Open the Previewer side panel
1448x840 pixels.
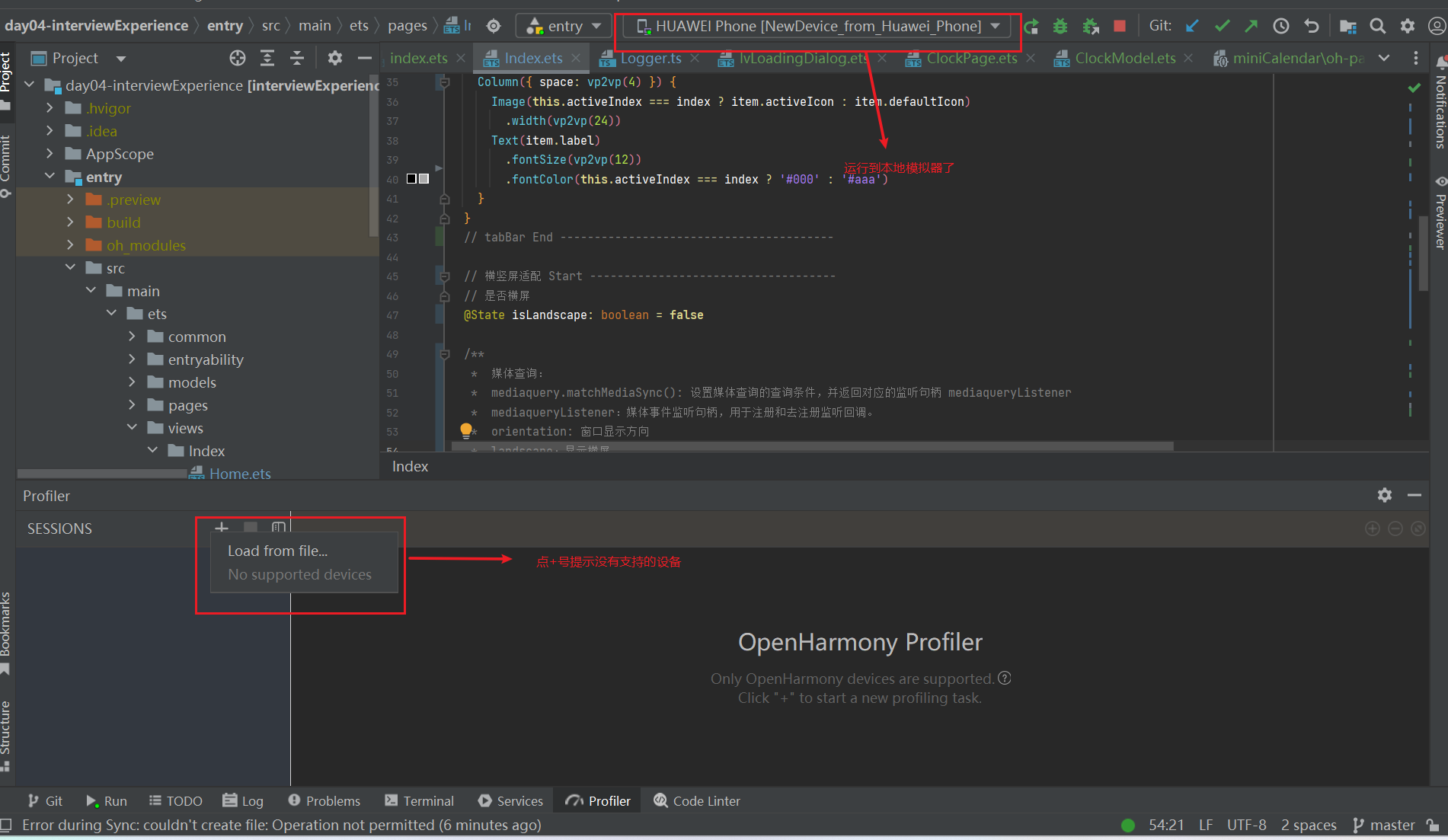(x=1440, y=212)
